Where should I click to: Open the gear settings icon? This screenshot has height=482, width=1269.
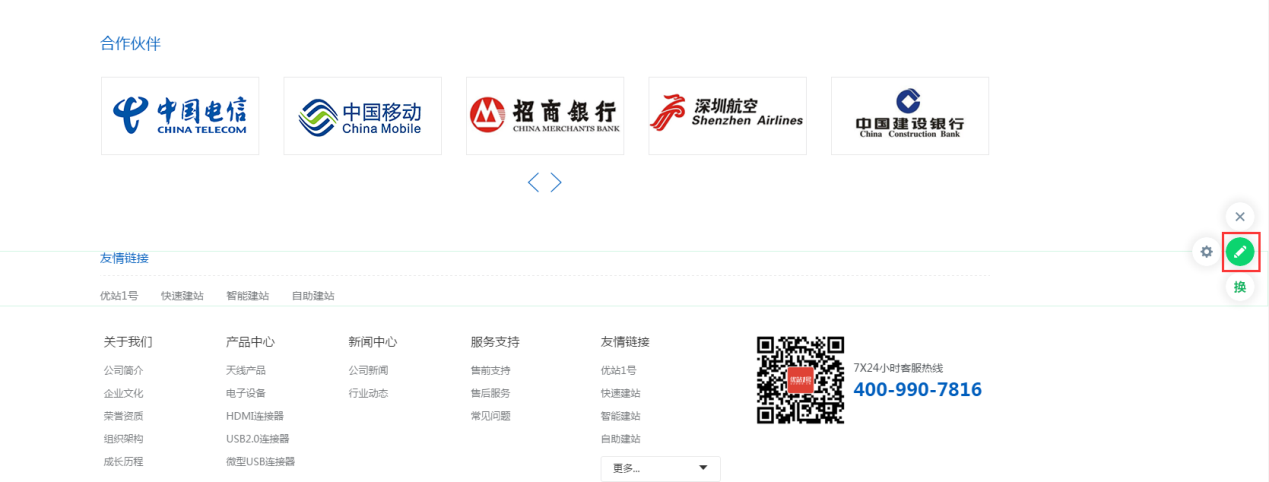(x=1206, y=252)
